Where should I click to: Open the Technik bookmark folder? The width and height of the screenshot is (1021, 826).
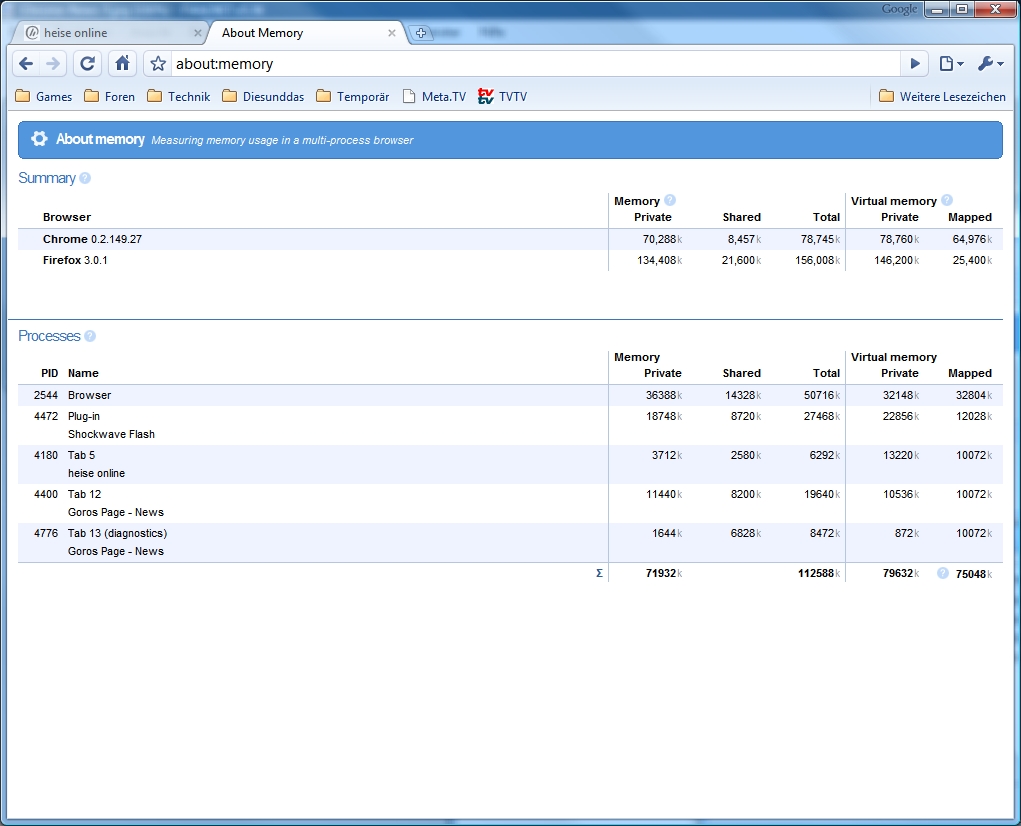coord(178,97)
